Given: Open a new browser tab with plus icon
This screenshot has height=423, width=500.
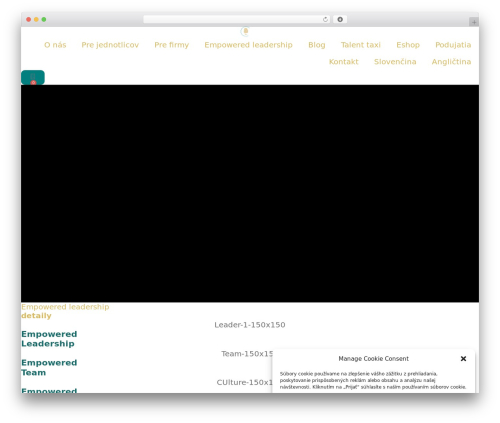Looking at the screenshot, I should point(474,22).
